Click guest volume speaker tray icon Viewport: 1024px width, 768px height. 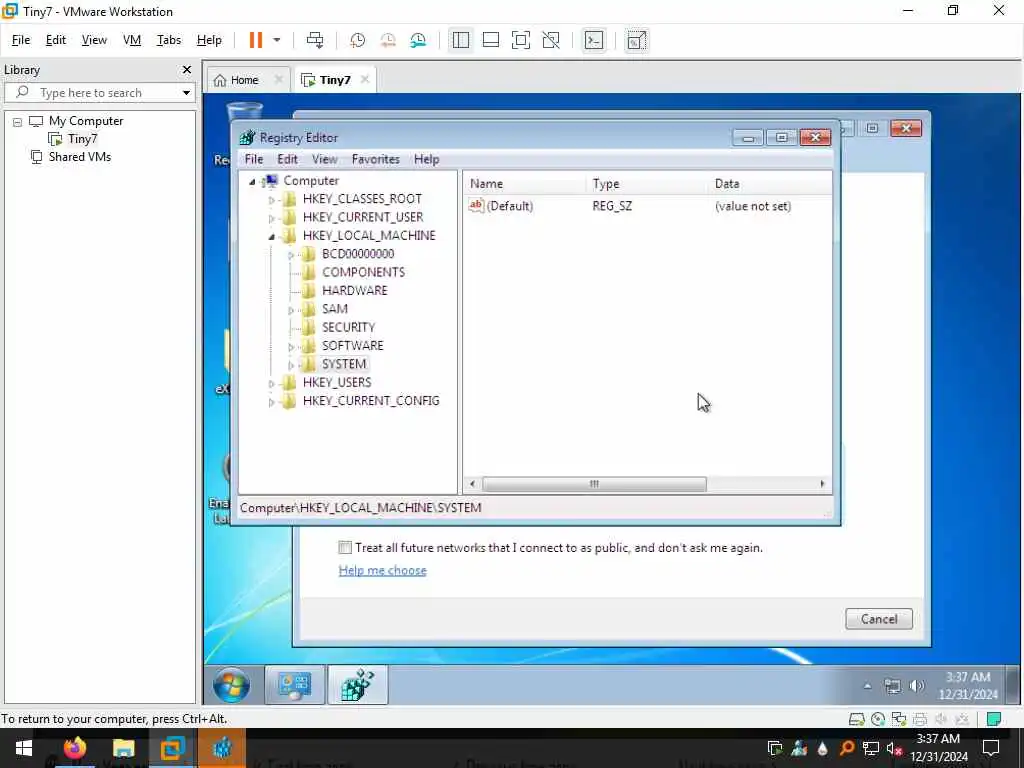click(916, 685)
